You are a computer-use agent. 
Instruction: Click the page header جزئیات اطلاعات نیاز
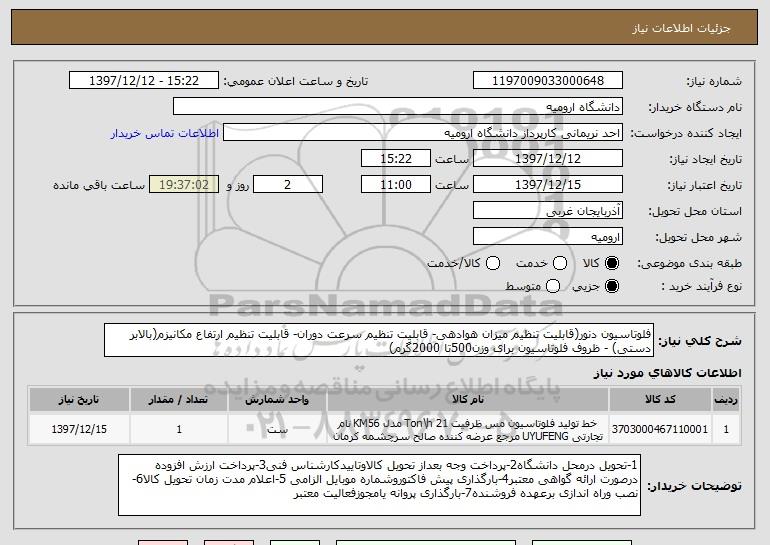[681, 28]
